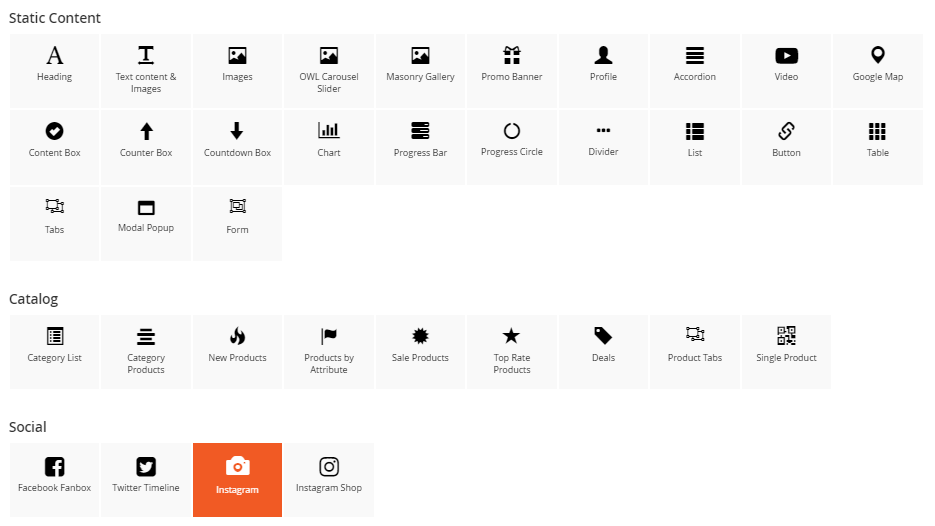The width and height of the screenshot is (935, 526).
Task: Select the Table grid element
Action: (x=877, y=146)
